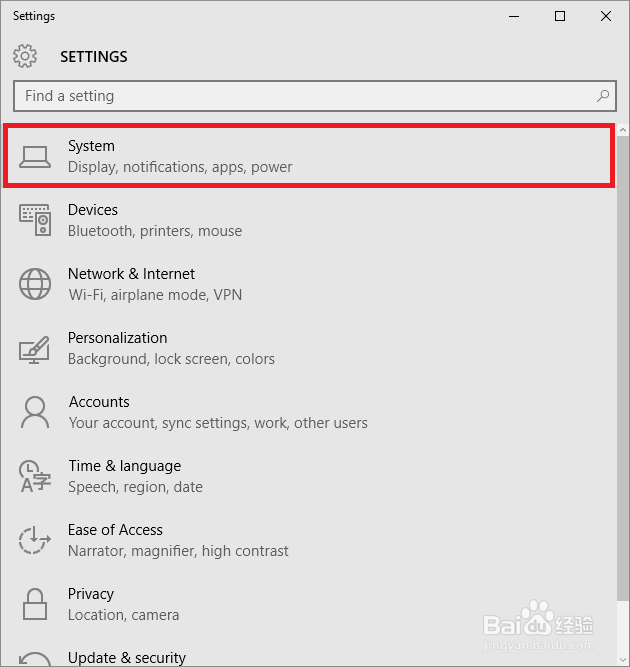This screenshot has width=630, height=667.
Task: Click the Settings gear icon
Action: point(26,56)
